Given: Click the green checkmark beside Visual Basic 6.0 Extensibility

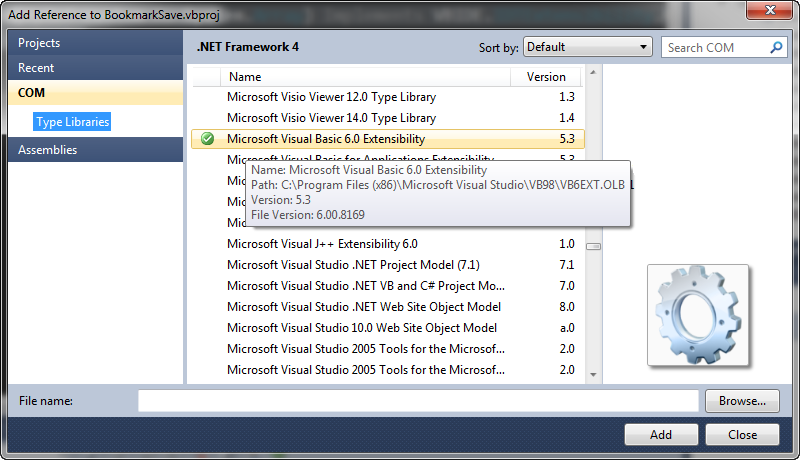Looking at the screenshot, I should [207, 139].
